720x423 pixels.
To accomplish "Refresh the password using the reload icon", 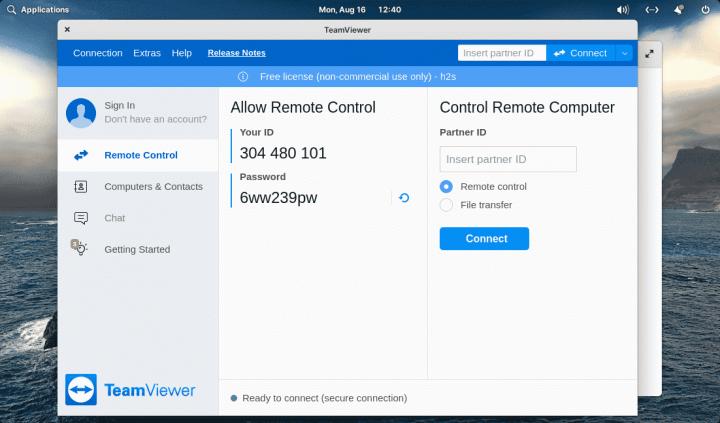I will click(x=404, y=198).
